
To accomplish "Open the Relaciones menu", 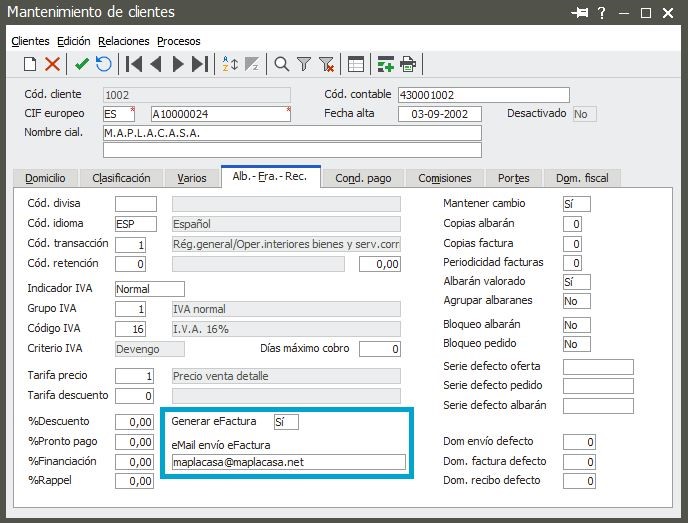I will (x=124, y=41).
